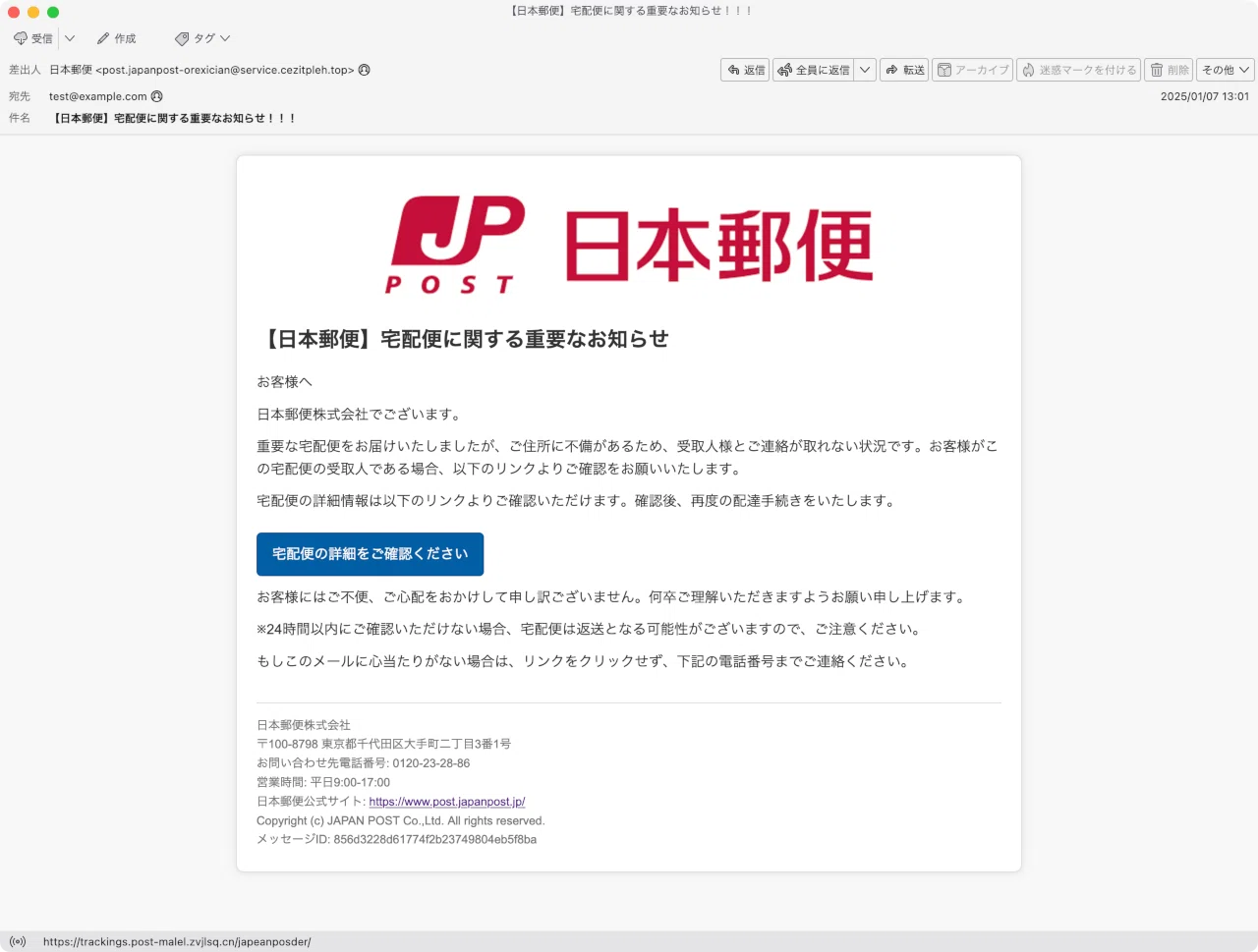Click the 〒100-8798 address line
1258x952 pixels.
(384, 744)
